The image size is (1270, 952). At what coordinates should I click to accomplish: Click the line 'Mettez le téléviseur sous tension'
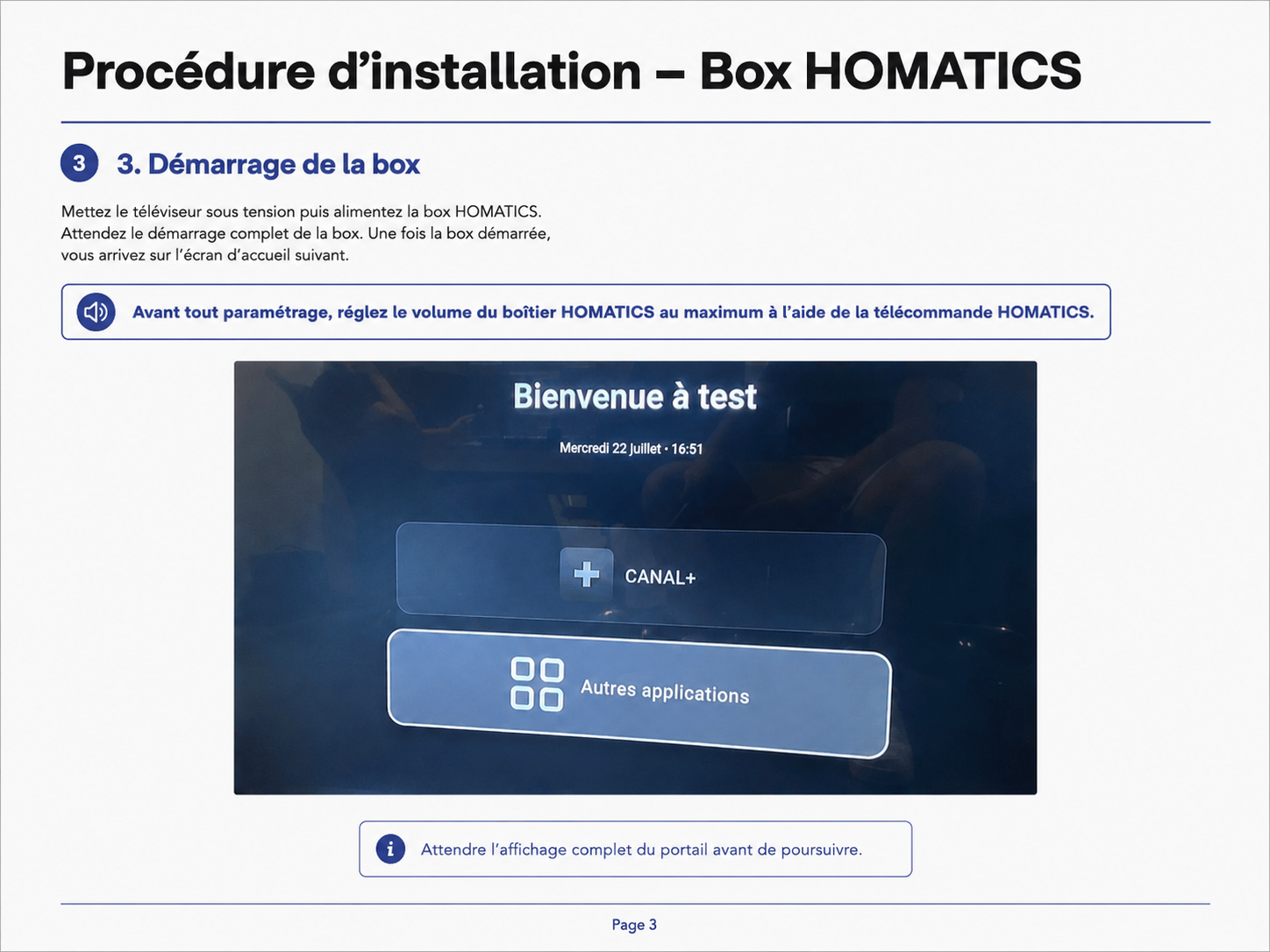(302, 211)
